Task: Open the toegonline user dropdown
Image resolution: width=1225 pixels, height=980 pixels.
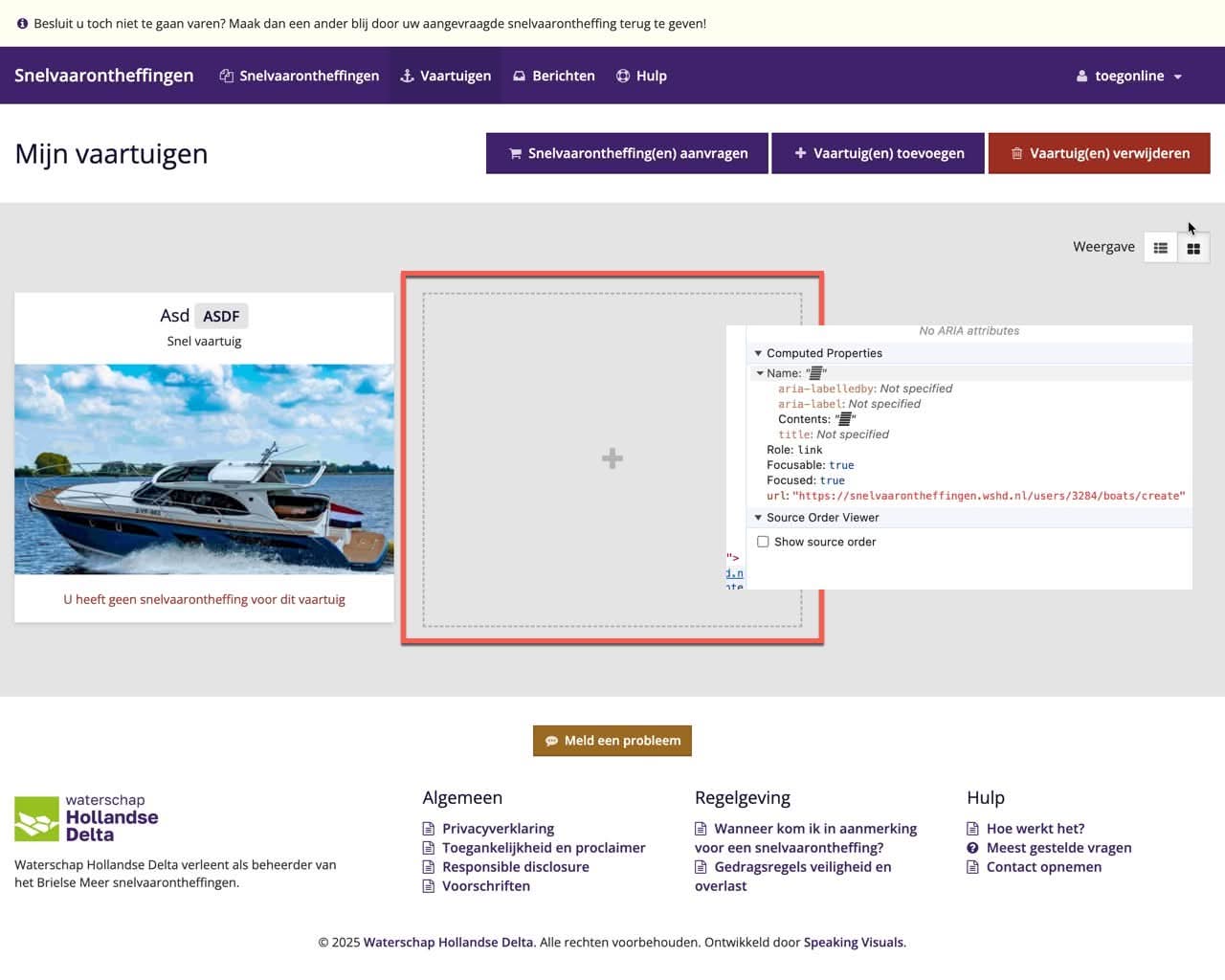Action: (1129, 77)
